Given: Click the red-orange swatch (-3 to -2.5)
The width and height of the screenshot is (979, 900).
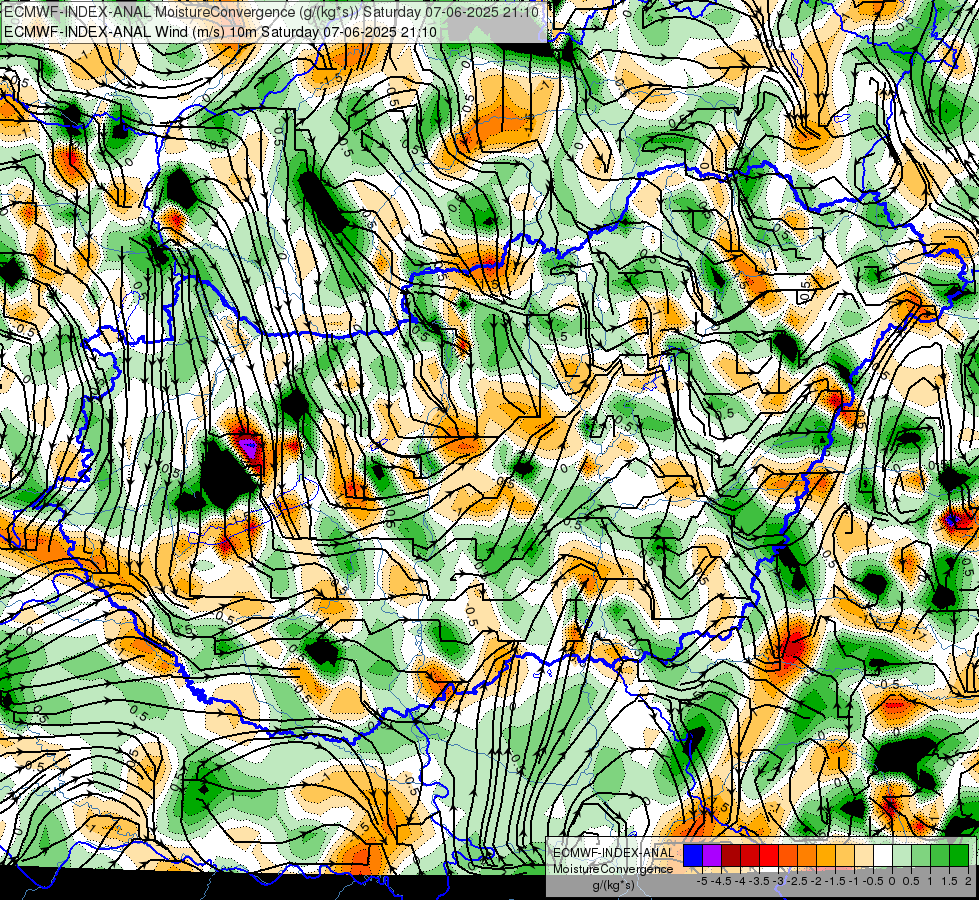Looking at the screenshot, I should point(788,856).
